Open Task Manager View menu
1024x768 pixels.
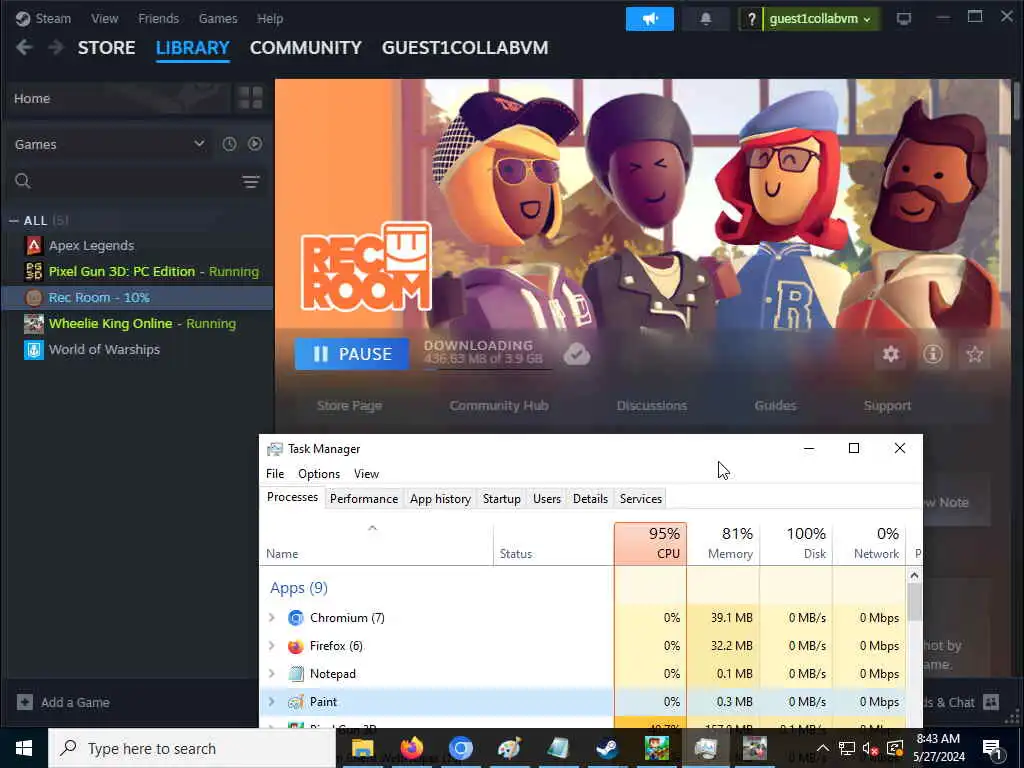(x=366, y=473)
